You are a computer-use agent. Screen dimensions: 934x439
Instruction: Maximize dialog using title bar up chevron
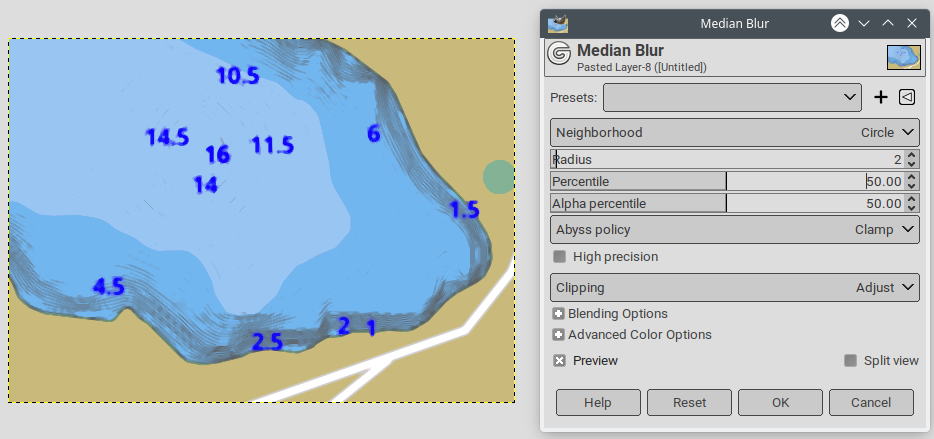888,23
